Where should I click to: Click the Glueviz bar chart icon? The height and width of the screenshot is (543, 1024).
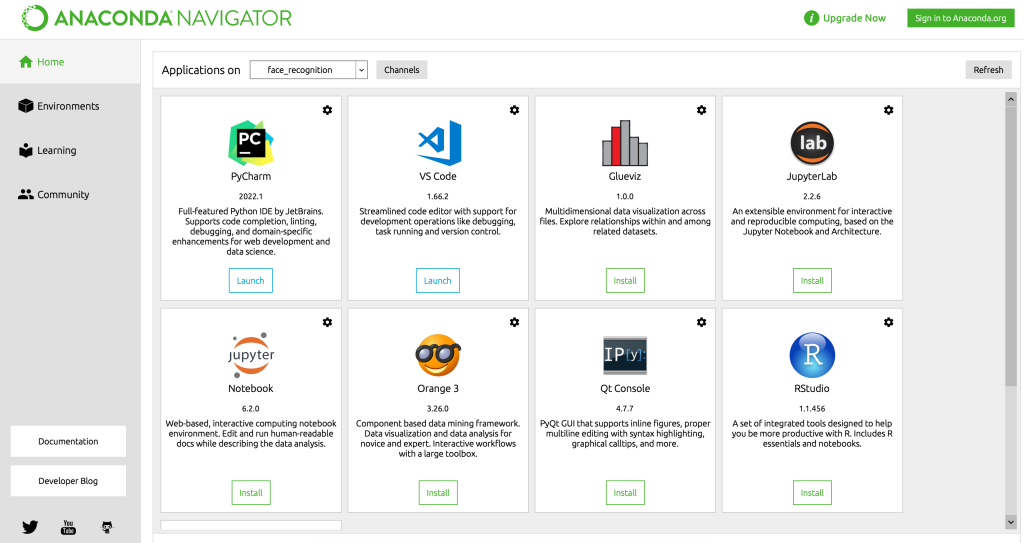click(625, 144)
